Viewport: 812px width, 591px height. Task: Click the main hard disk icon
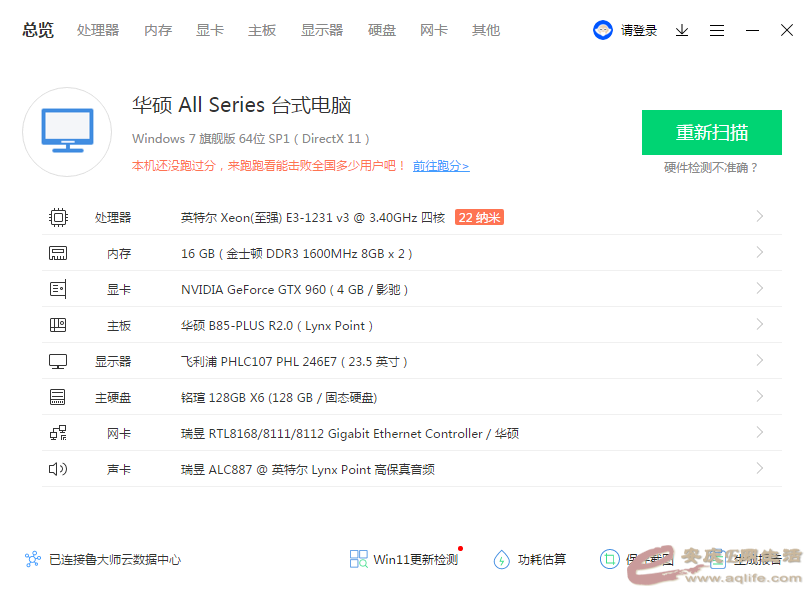pyautogui.click(x=58, y=397)
